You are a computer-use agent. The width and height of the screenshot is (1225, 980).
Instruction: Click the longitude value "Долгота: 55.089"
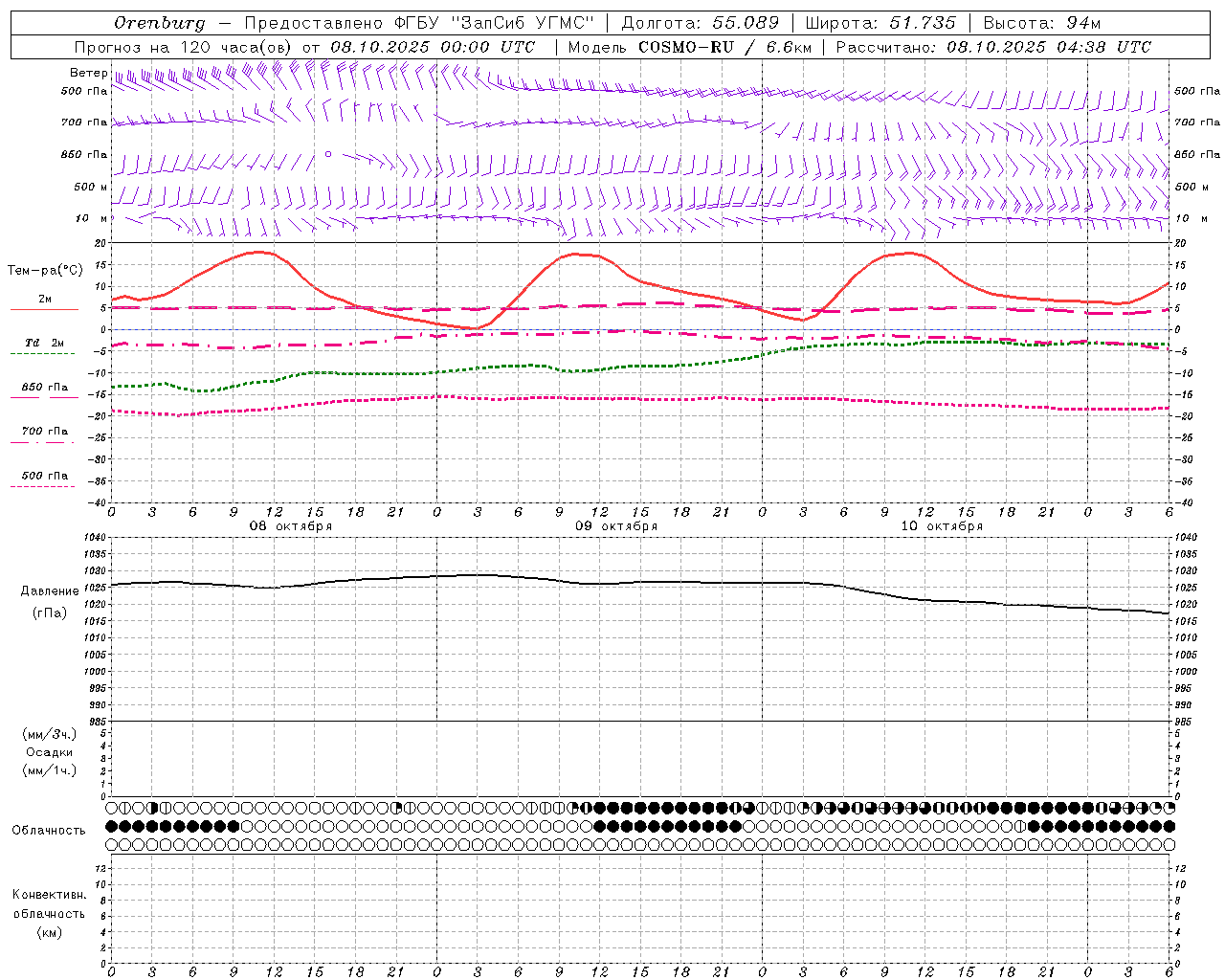click(x=701, y=23)
